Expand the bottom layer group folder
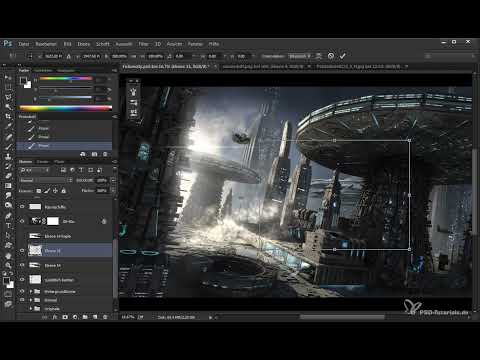This screenshot has width=480, height=360. click(31, 309)
